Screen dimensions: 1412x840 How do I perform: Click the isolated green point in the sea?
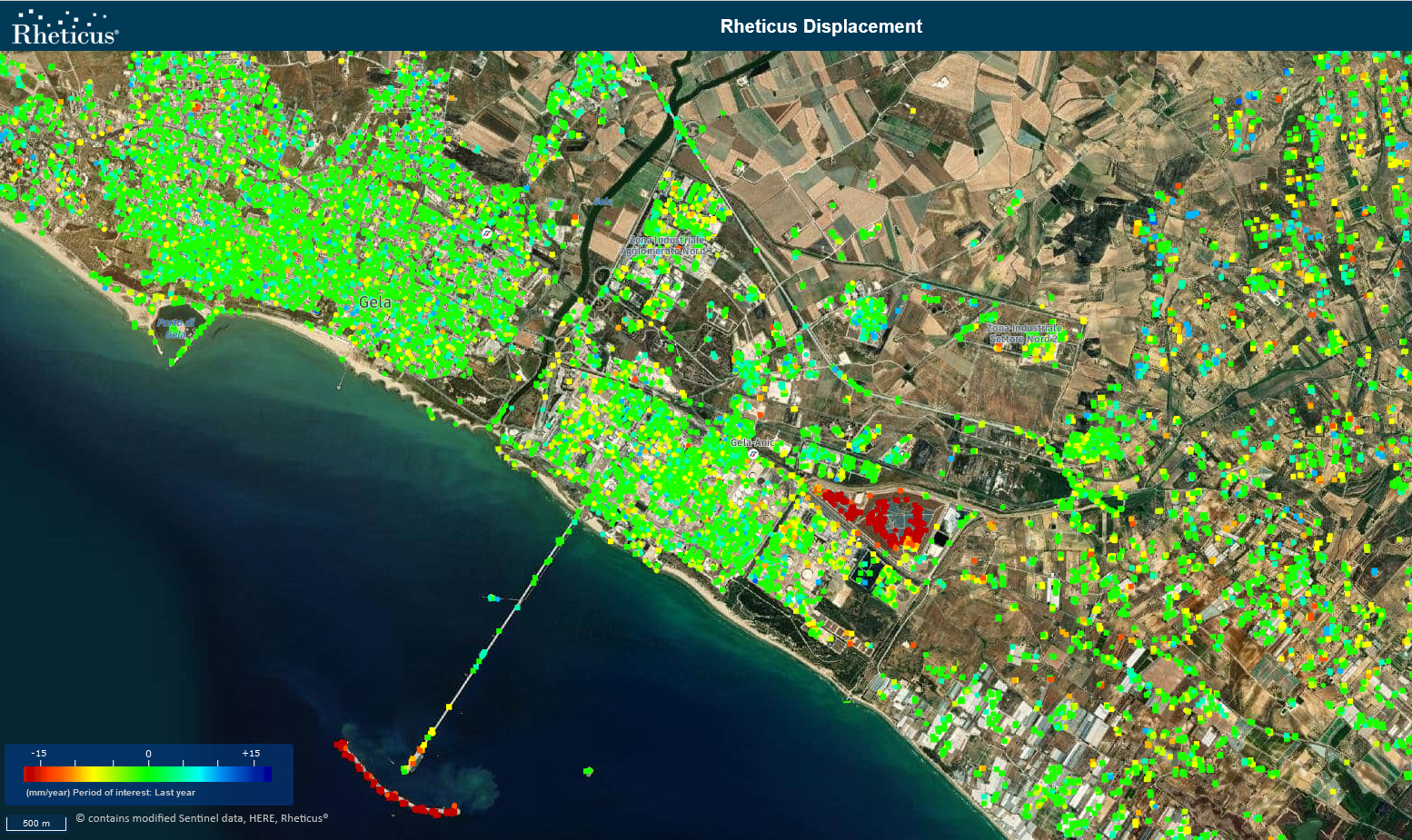[588, 771]
